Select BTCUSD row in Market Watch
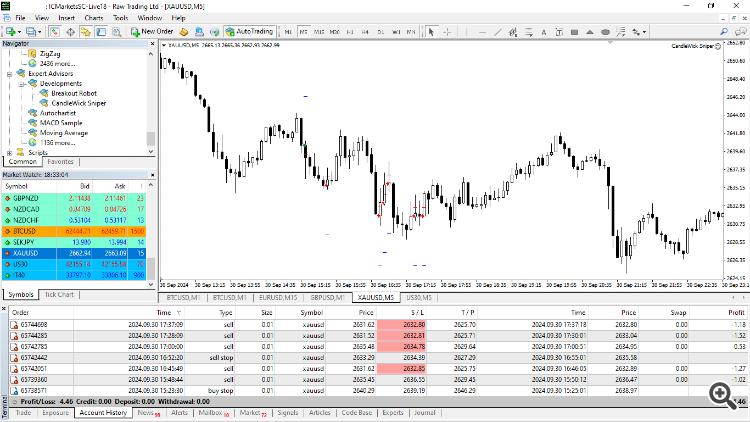 [74, 231]
